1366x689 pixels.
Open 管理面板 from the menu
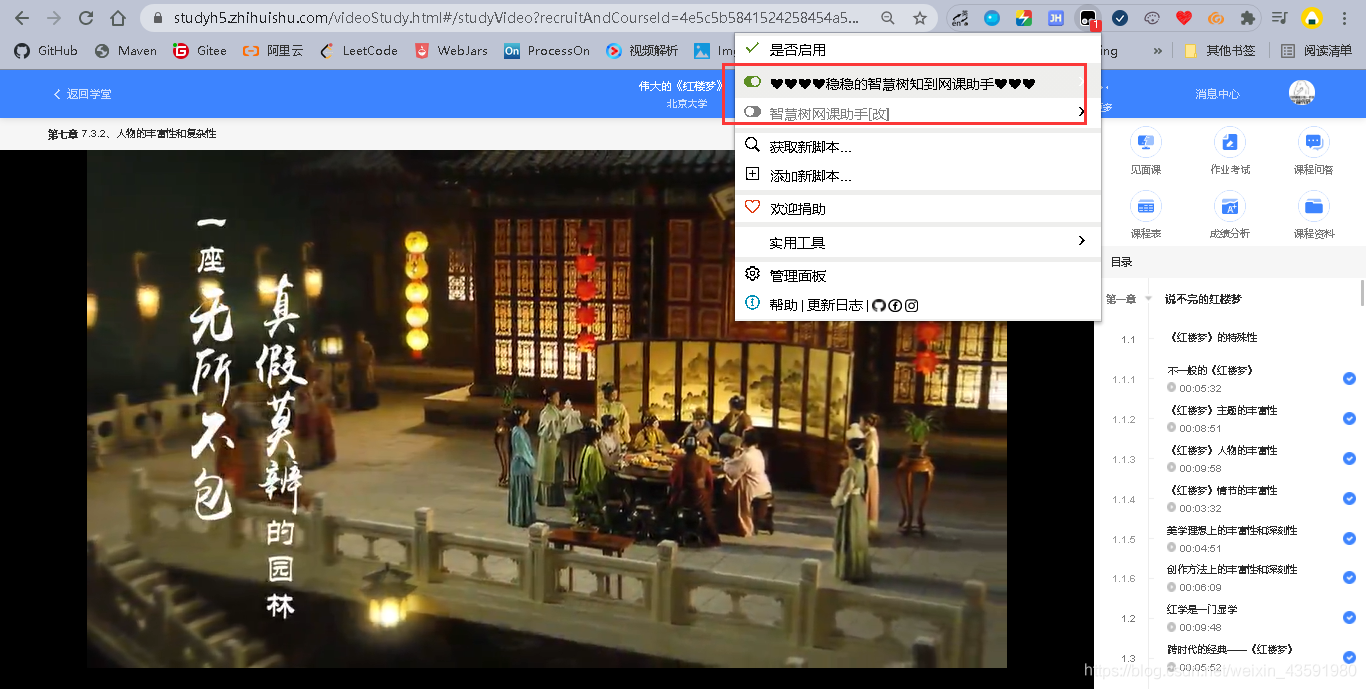pos(918,275)
